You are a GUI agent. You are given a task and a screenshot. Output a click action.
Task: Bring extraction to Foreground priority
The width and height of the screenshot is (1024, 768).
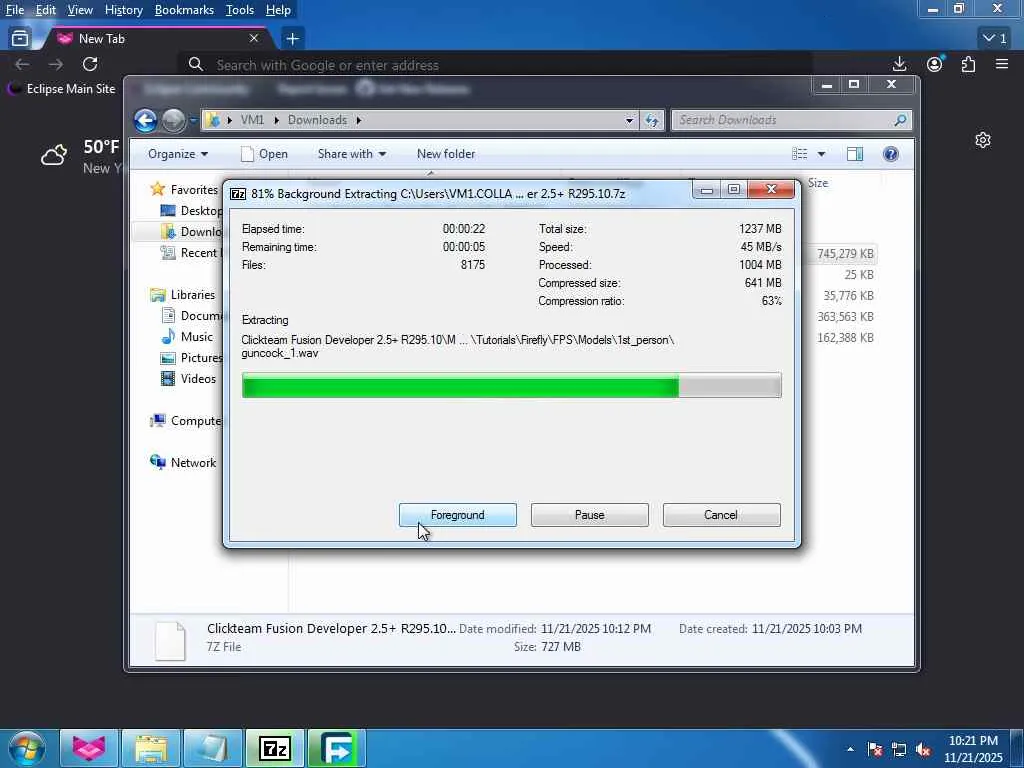[x=457, y=515]
